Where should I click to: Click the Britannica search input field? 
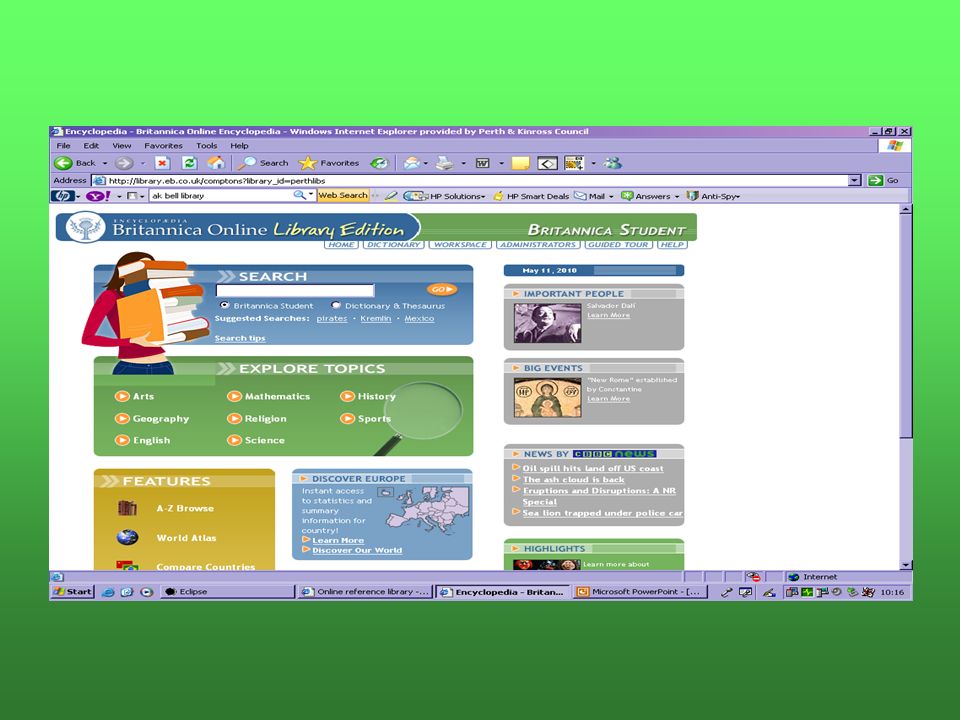point(295,290)
